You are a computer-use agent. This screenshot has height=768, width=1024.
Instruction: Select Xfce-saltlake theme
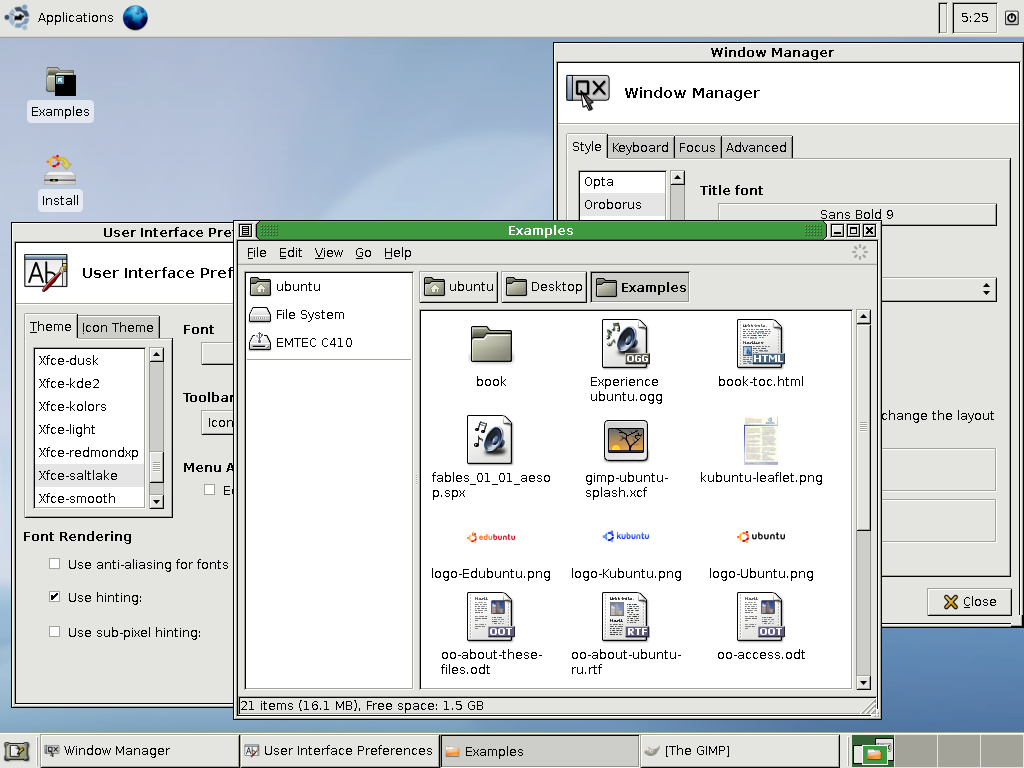coord(89,475)
